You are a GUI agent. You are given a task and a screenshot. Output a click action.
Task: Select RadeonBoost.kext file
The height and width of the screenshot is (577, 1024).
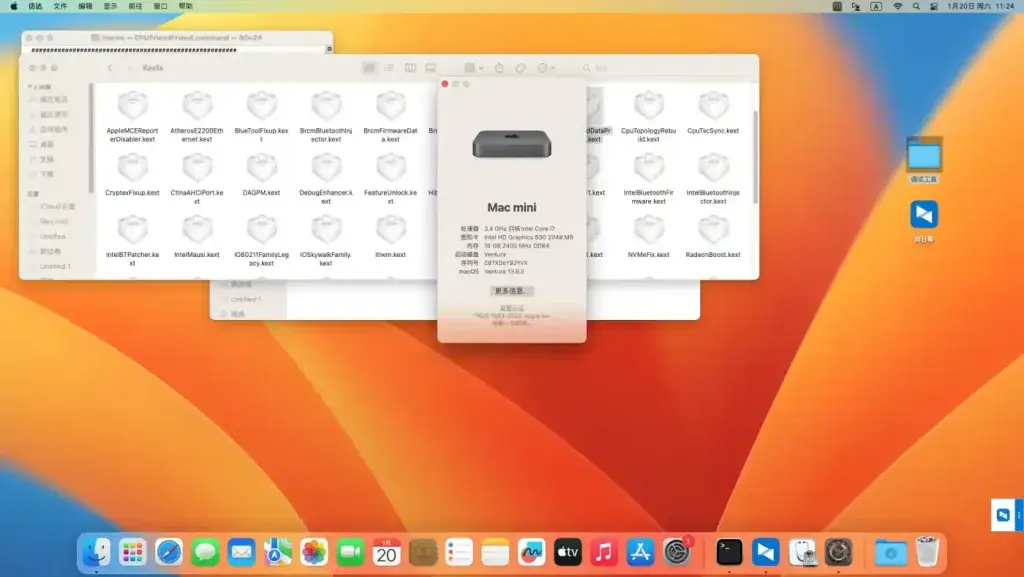[713, 236]
